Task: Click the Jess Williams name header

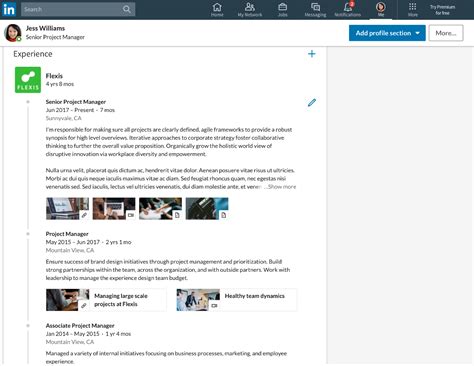Action: coord(45,28)
